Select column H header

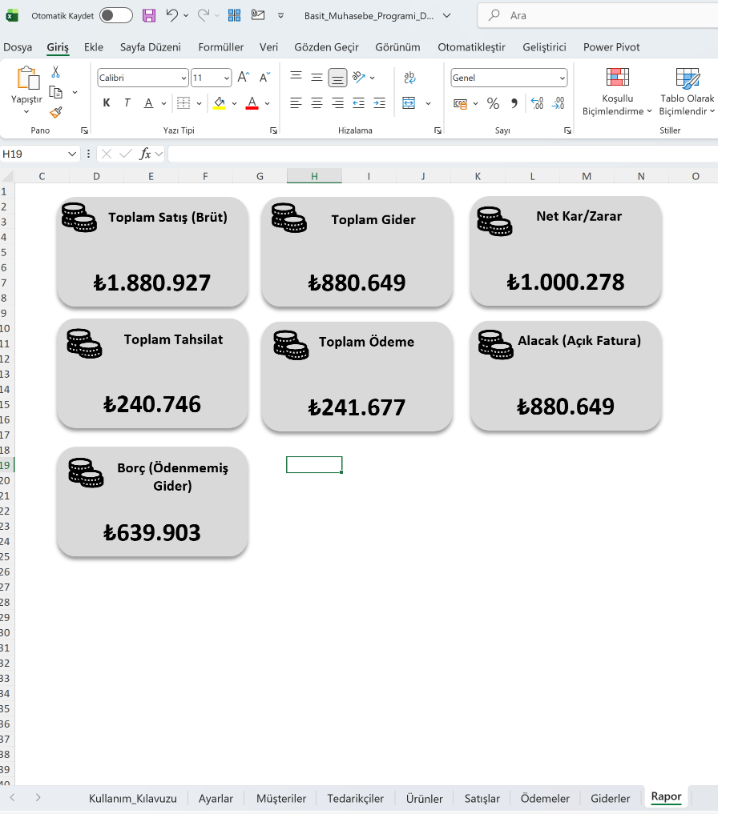click(x=314, y=176)
